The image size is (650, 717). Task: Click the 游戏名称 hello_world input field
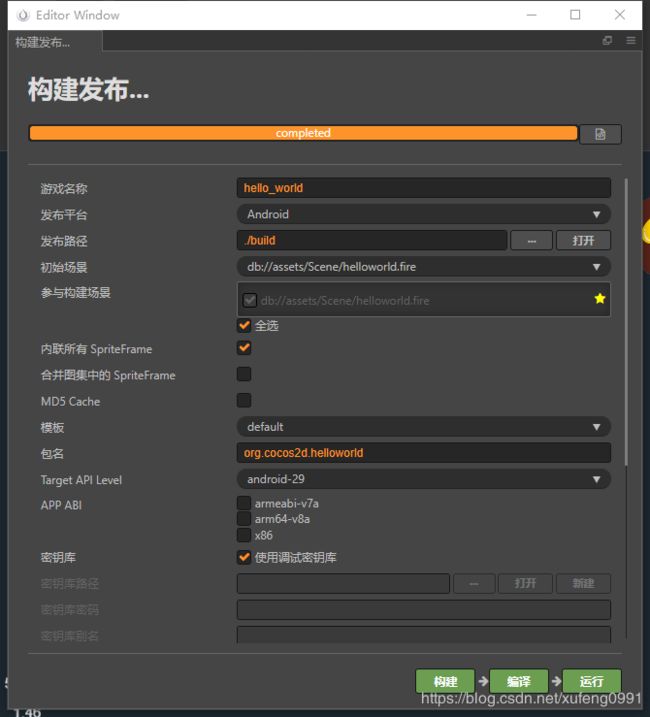[x=424, y=188]
